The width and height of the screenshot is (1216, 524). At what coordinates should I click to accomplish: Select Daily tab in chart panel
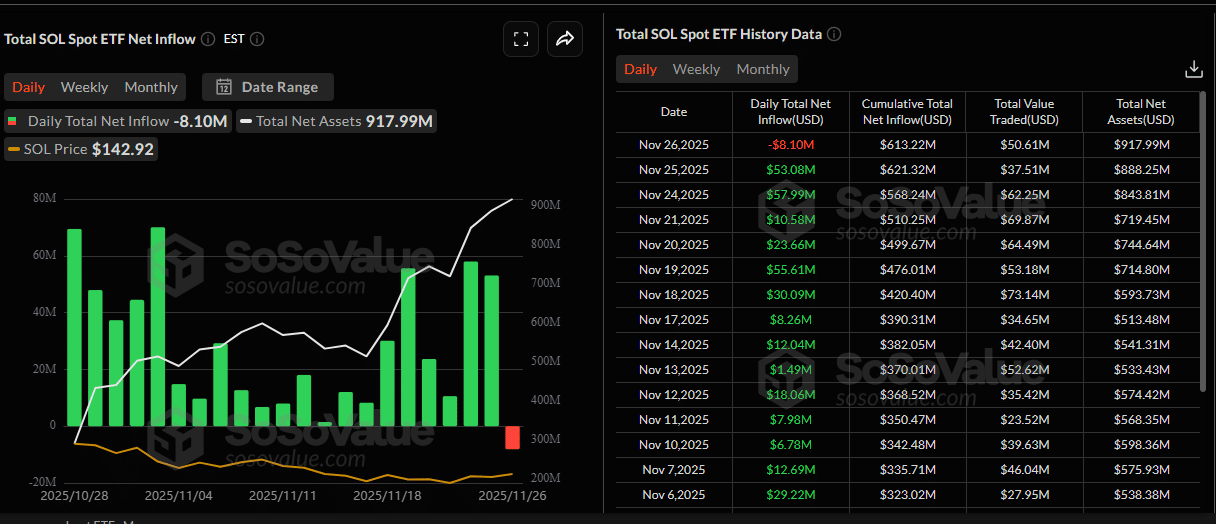click(x=28, y=87)
